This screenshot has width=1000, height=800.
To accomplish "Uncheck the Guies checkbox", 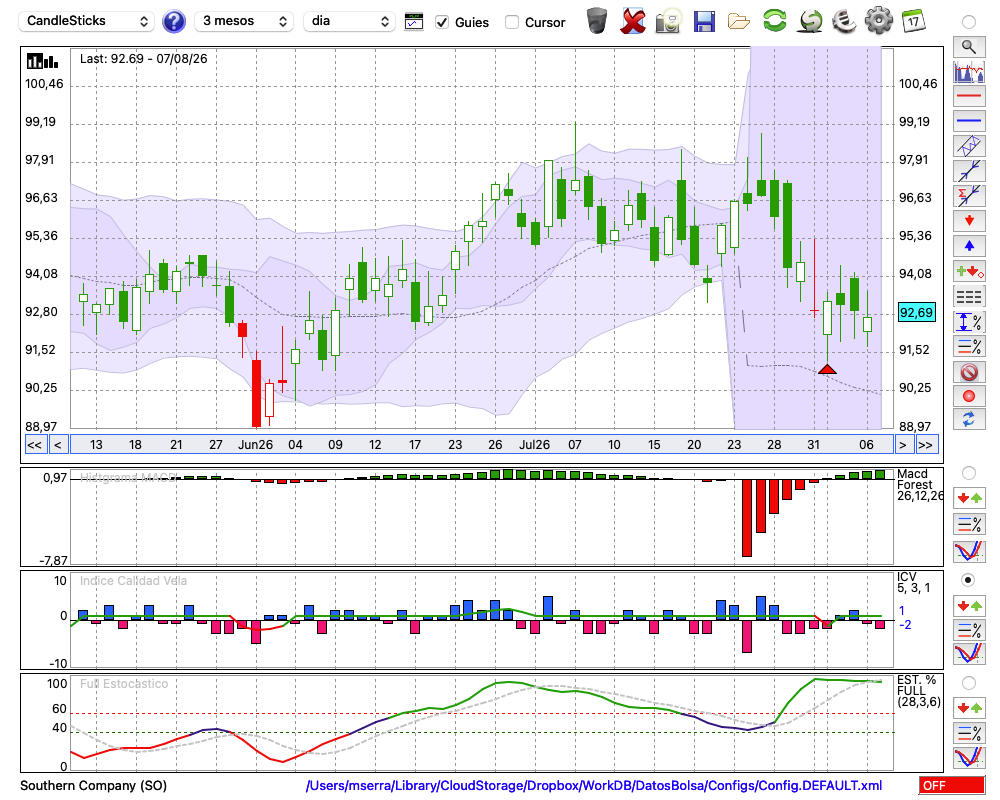I will pyautogui.click(x=441, y=22).
